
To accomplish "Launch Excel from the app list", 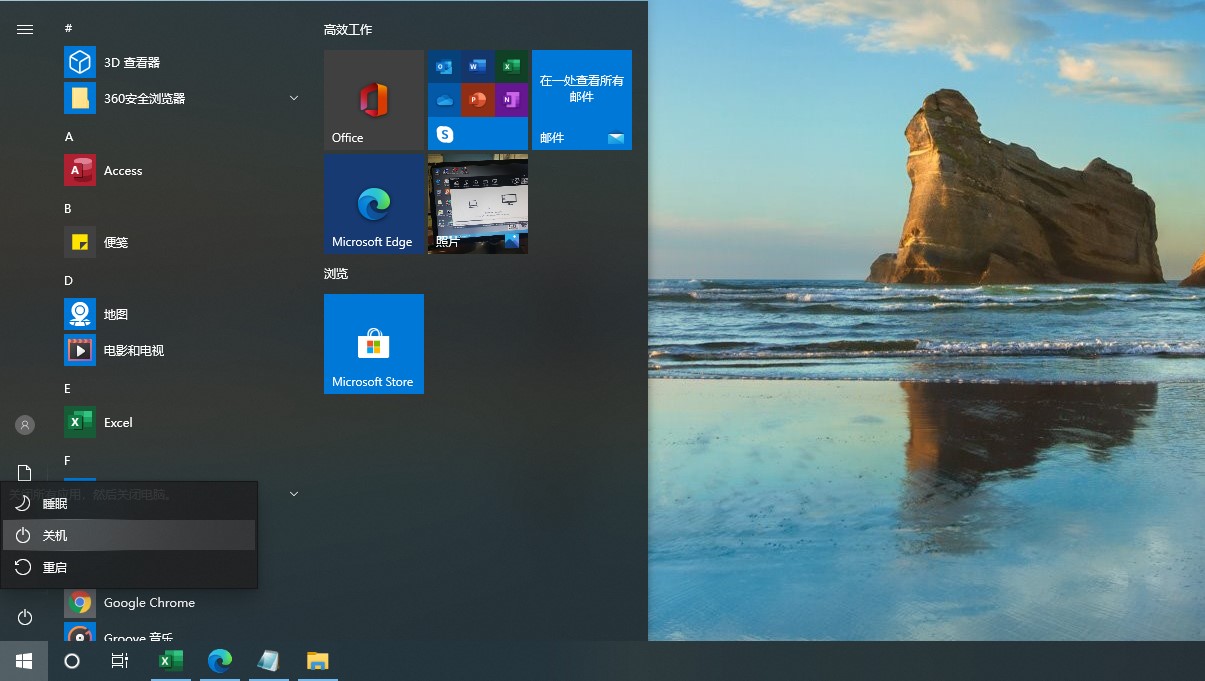I will [180, 422].
